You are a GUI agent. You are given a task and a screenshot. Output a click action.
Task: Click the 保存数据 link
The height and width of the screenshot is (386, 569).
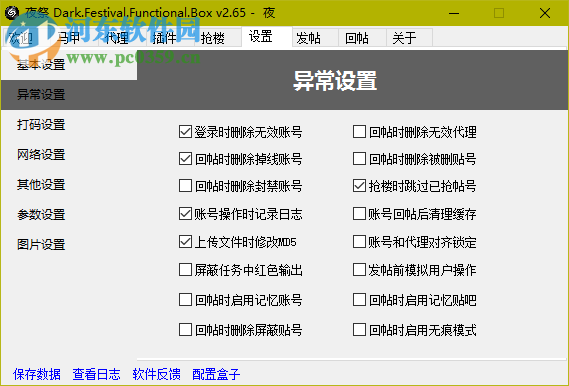tap(37, 374)
